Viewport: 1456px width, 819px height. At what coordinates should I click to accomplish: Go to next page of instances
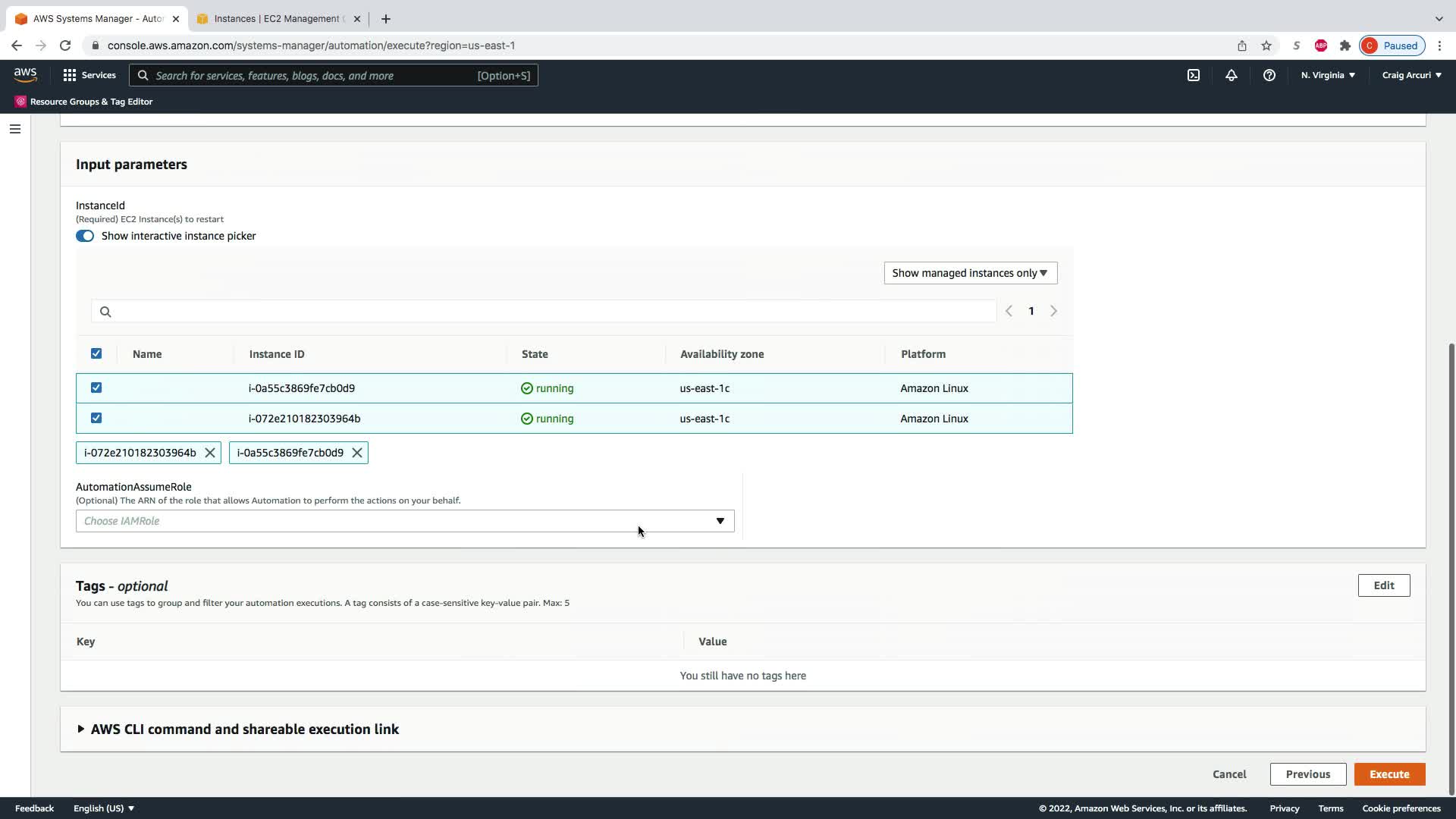(x=1053, y=311)
